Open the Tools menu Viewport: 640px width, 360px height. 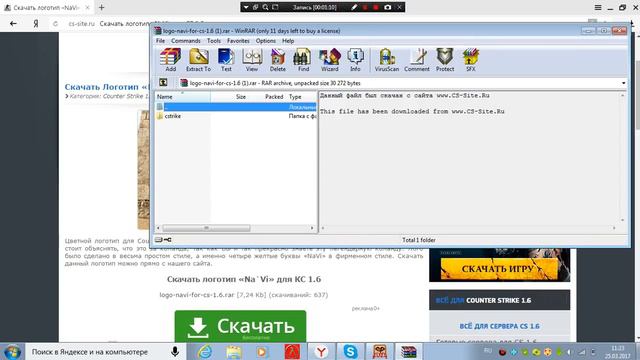[x=213, y=41]
